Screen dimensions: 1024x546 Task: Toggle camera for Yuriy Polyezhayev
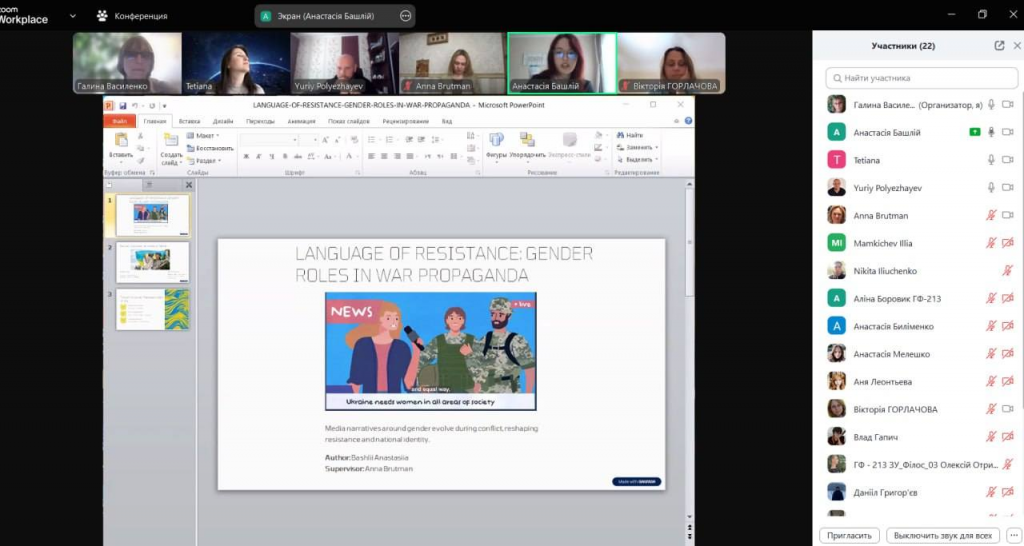pyautogui.click(x=1008, y=188)
